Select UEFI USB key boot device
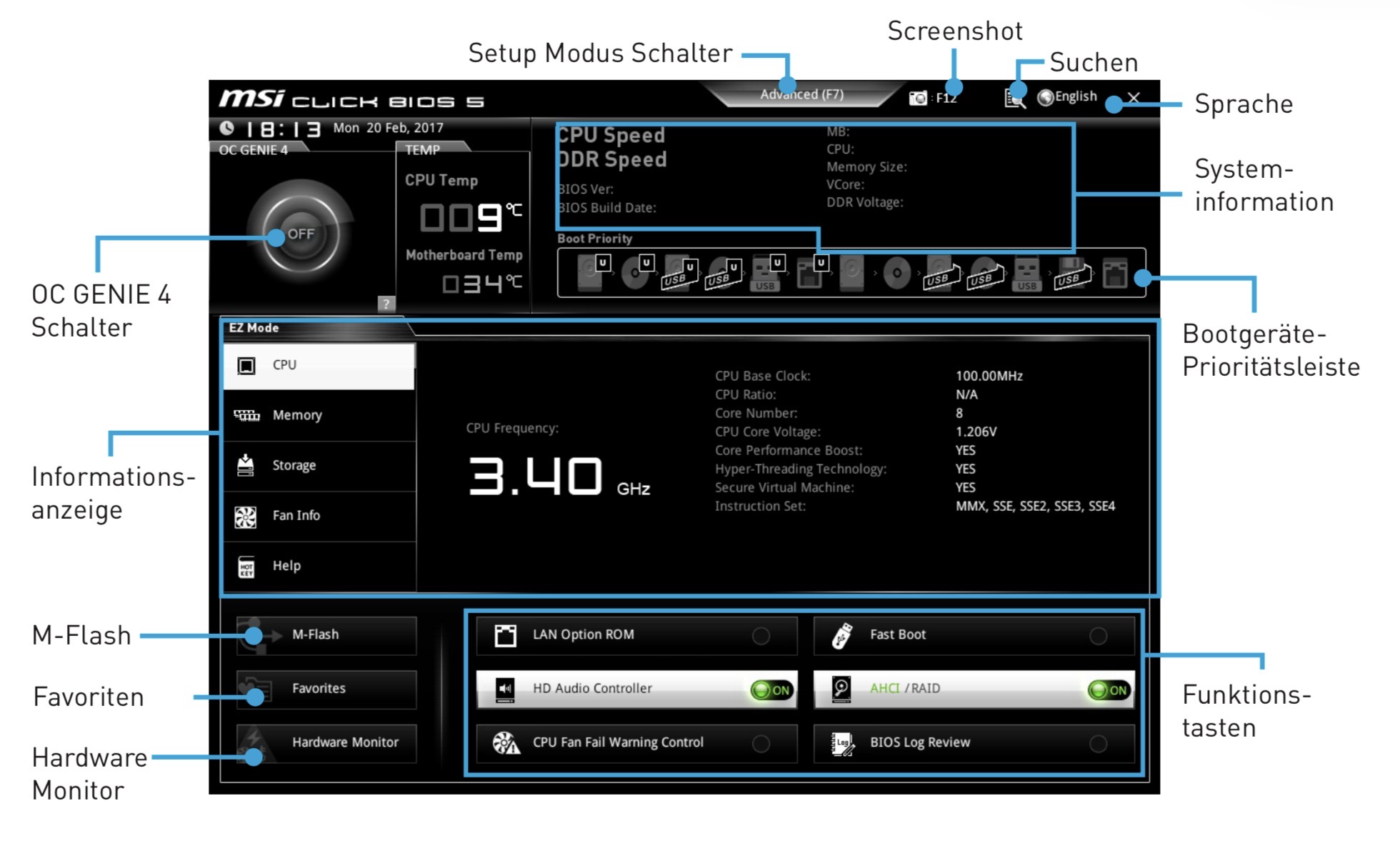 [768, 272]
